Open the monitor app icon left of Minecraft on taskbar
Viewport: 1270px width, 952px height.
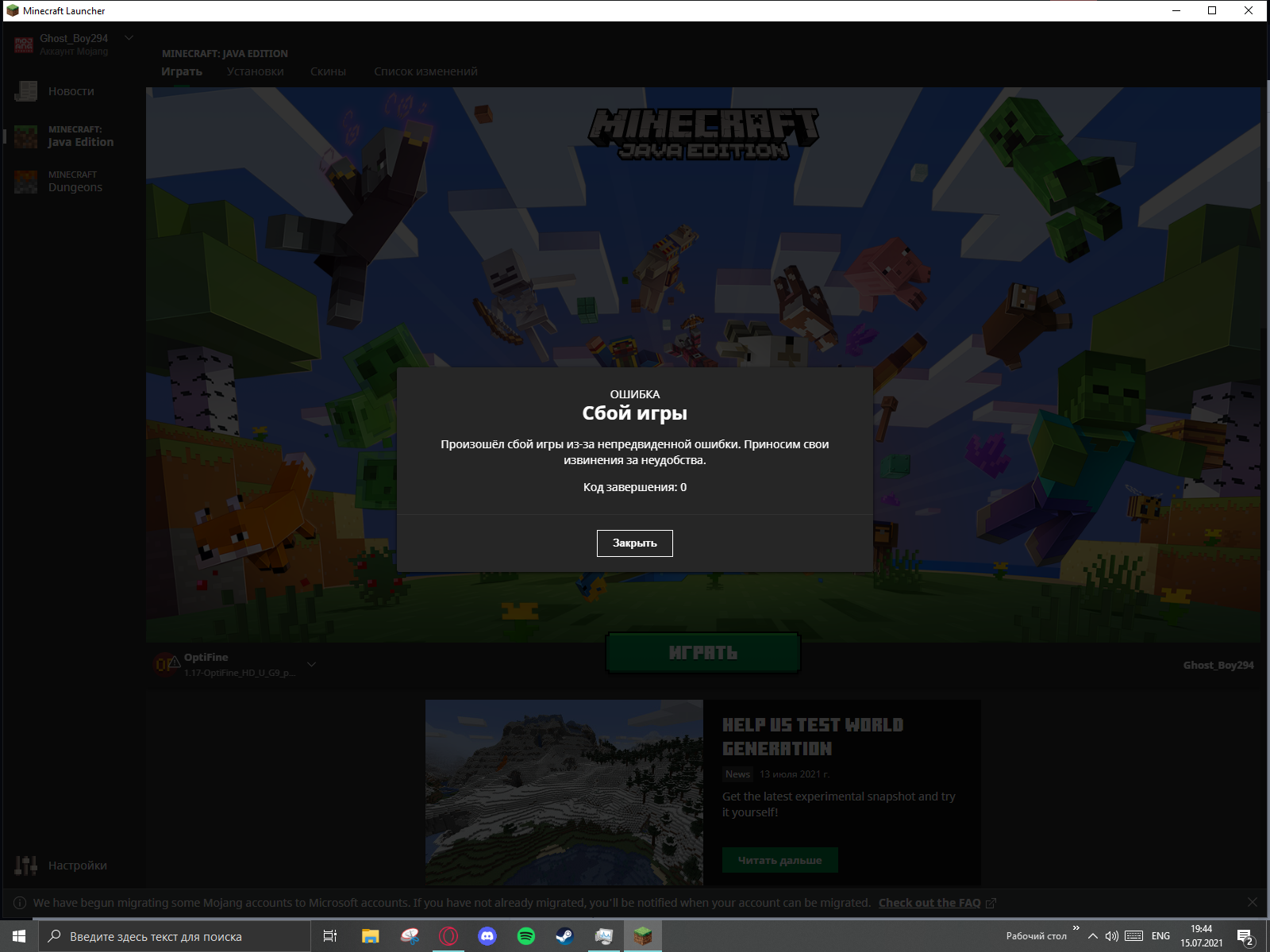pyautogui.click(x=603, y=936)
